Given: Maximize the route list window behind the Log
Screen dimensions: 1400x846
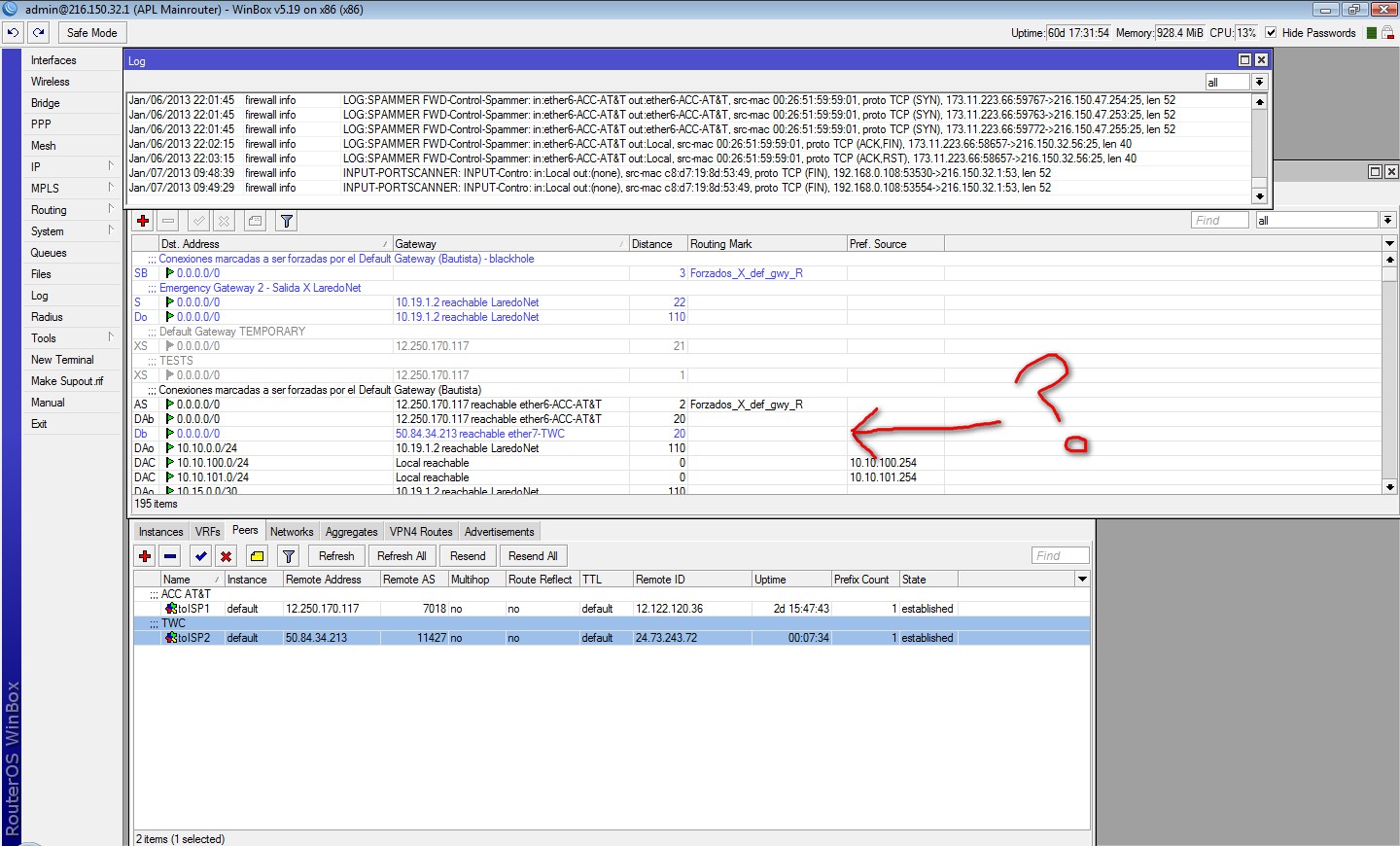Looking at the screenshot, I should pos(1375,171).
